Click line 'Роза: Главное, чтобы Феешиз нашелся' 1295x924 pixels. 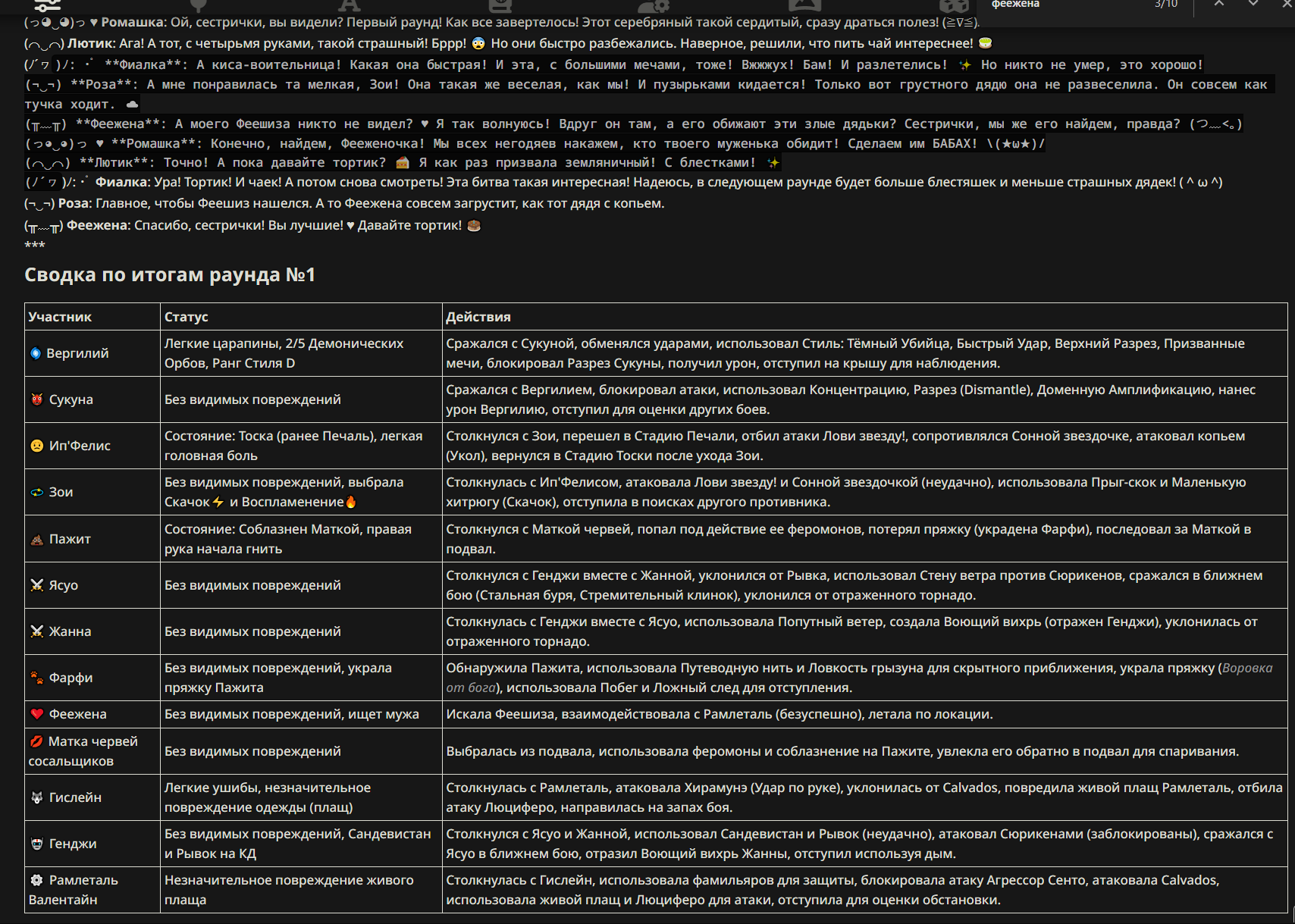click(344, 203)
